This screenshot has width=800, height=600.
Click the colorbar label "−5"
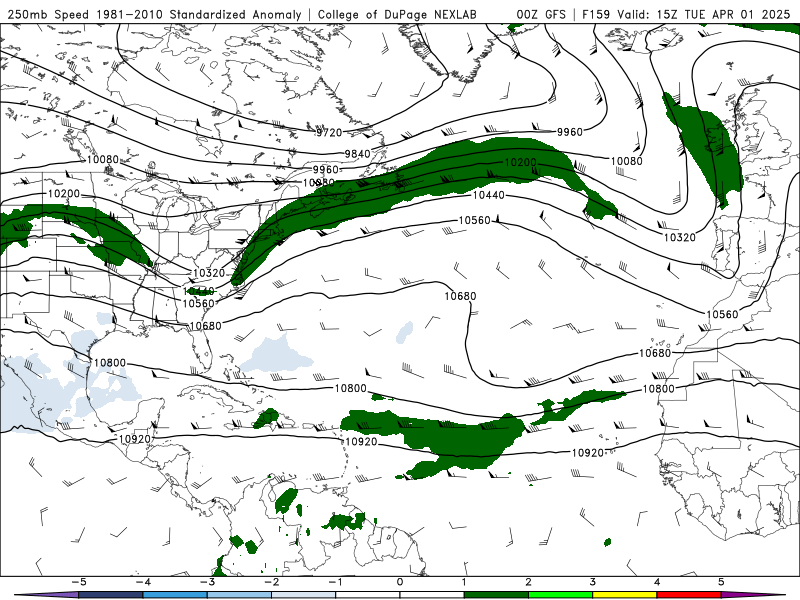(x=79, y=582)
